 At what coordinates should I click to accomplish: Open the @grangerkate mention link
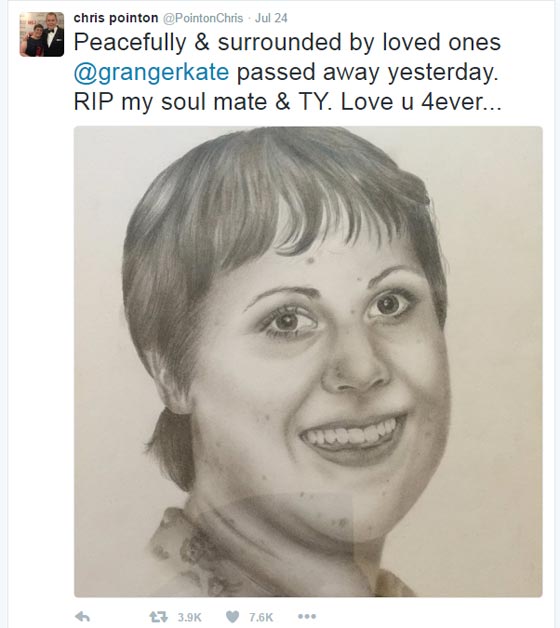point(151,72)
